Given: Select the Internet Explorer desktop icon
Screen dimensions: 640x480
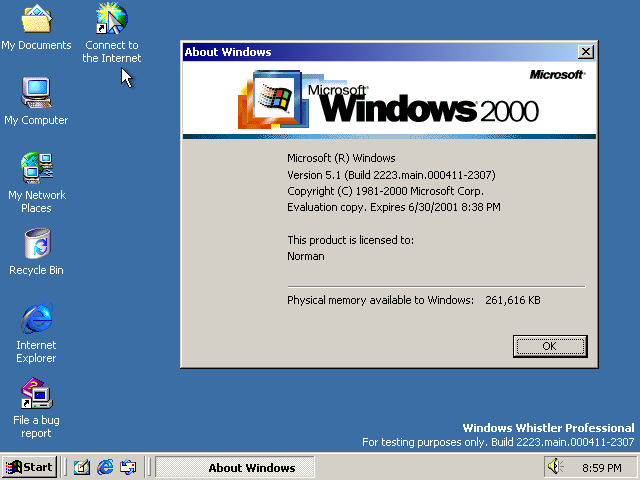Looking at the screenshot, I should [36, 320].
